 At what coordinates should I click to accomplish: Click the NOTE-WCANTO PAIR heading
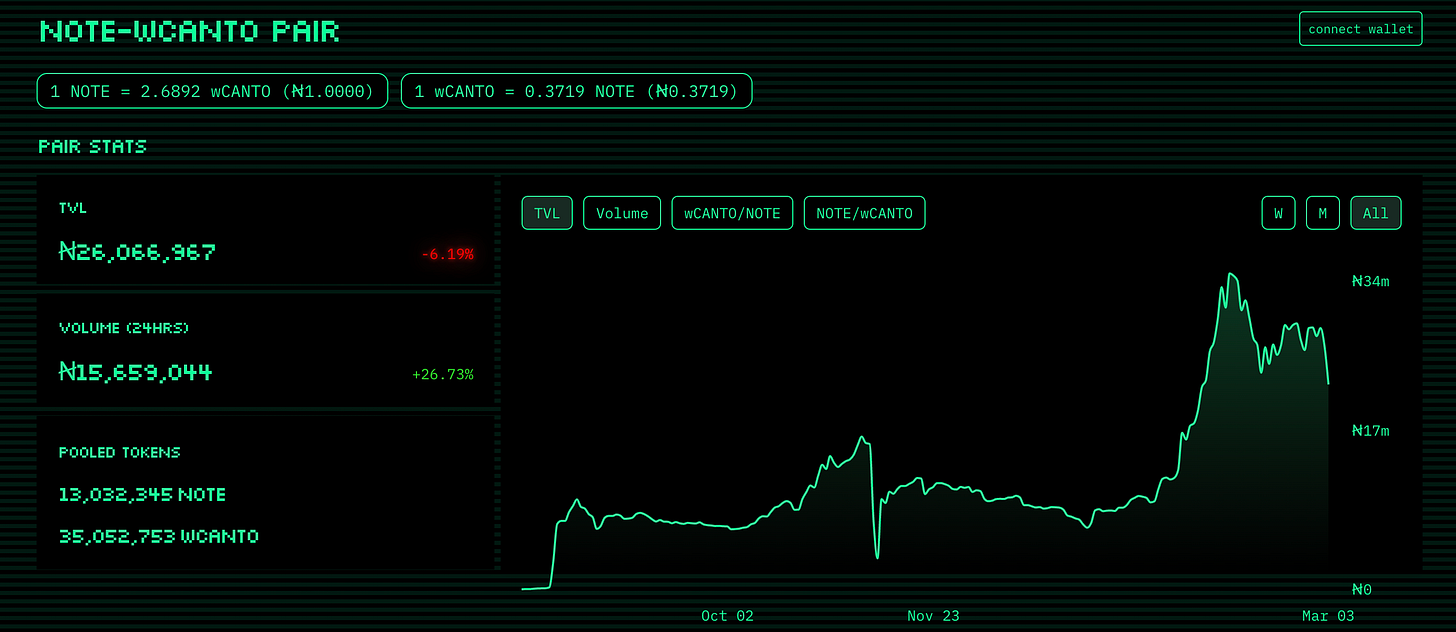[189, 31]
